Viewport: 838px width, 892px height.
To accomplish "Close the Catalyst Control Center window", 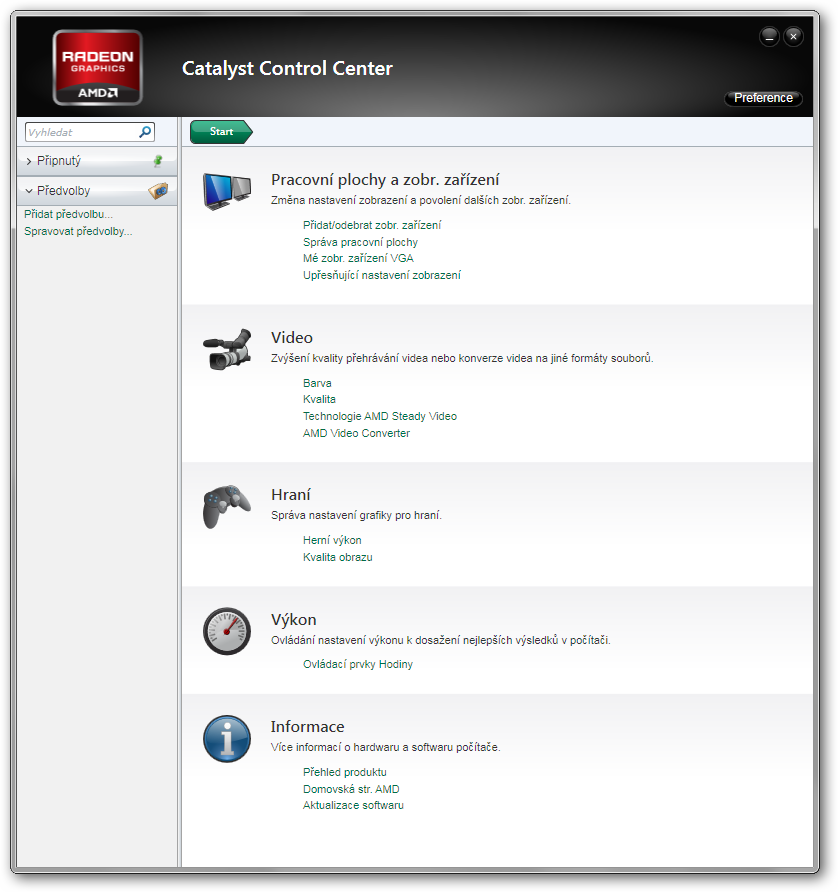I will click(x=793, y=37).
